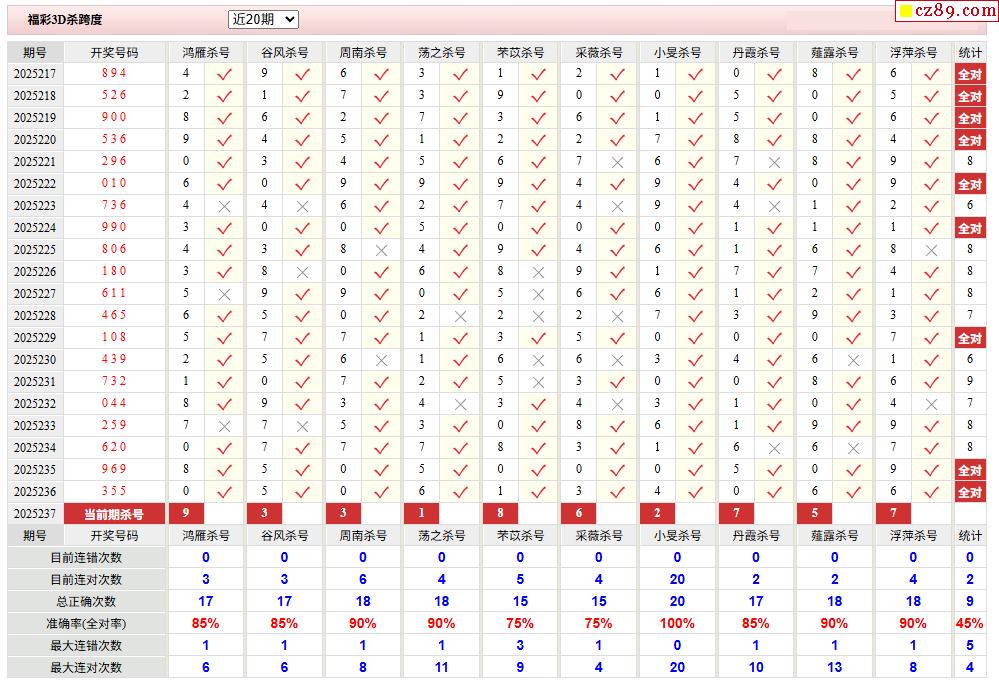Click the red 全对 badge in row 2025224

970,228
